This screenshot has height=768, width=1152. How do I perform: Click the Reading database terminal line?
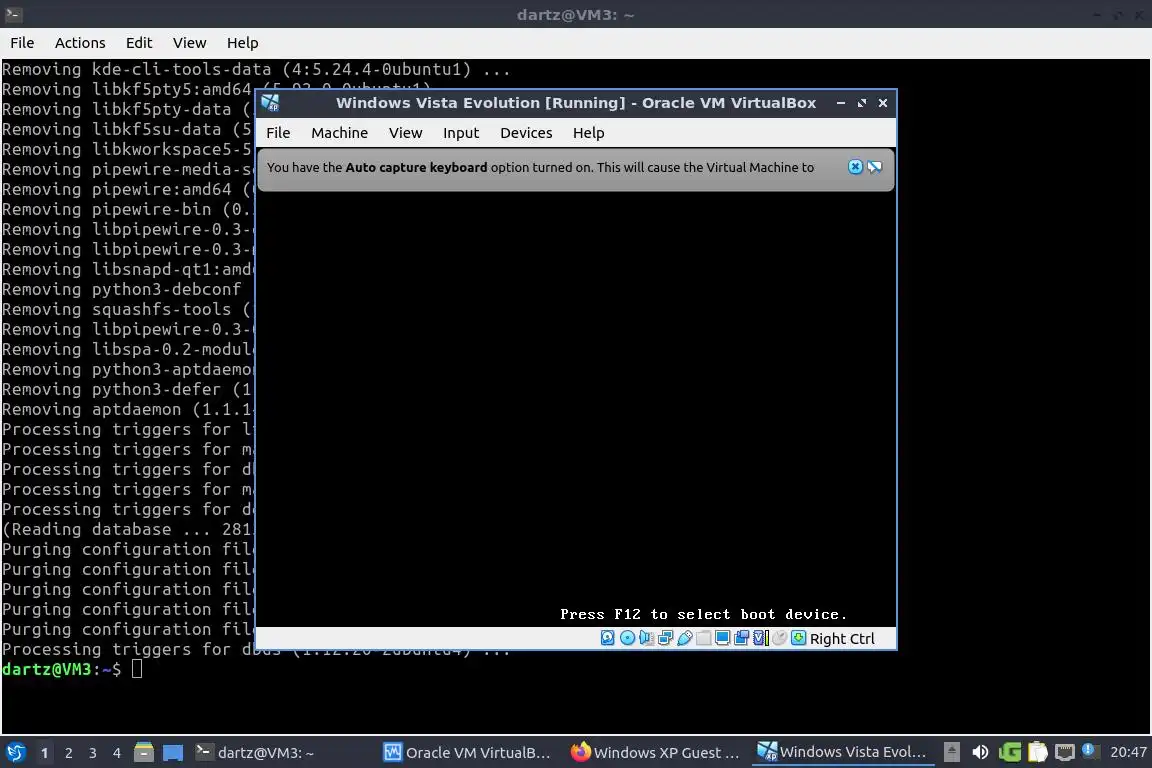pos(126,529)
